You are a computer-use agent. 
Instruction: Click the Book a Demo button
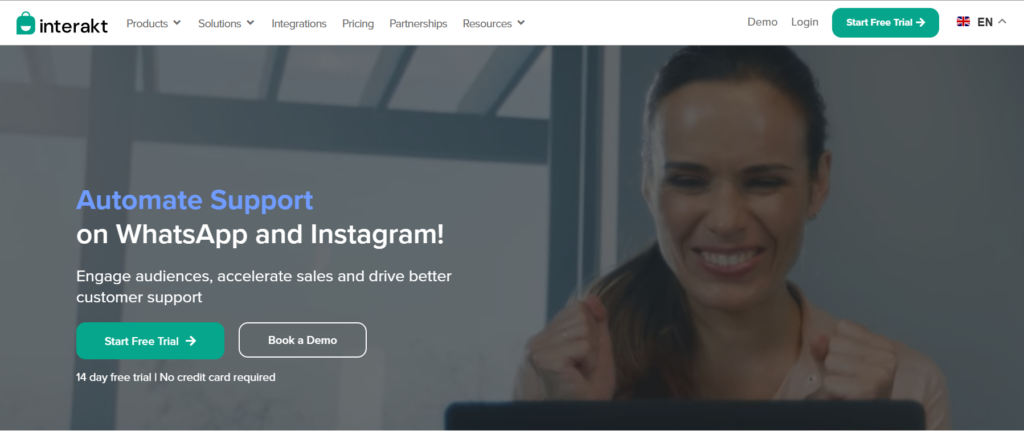[302, 340]
